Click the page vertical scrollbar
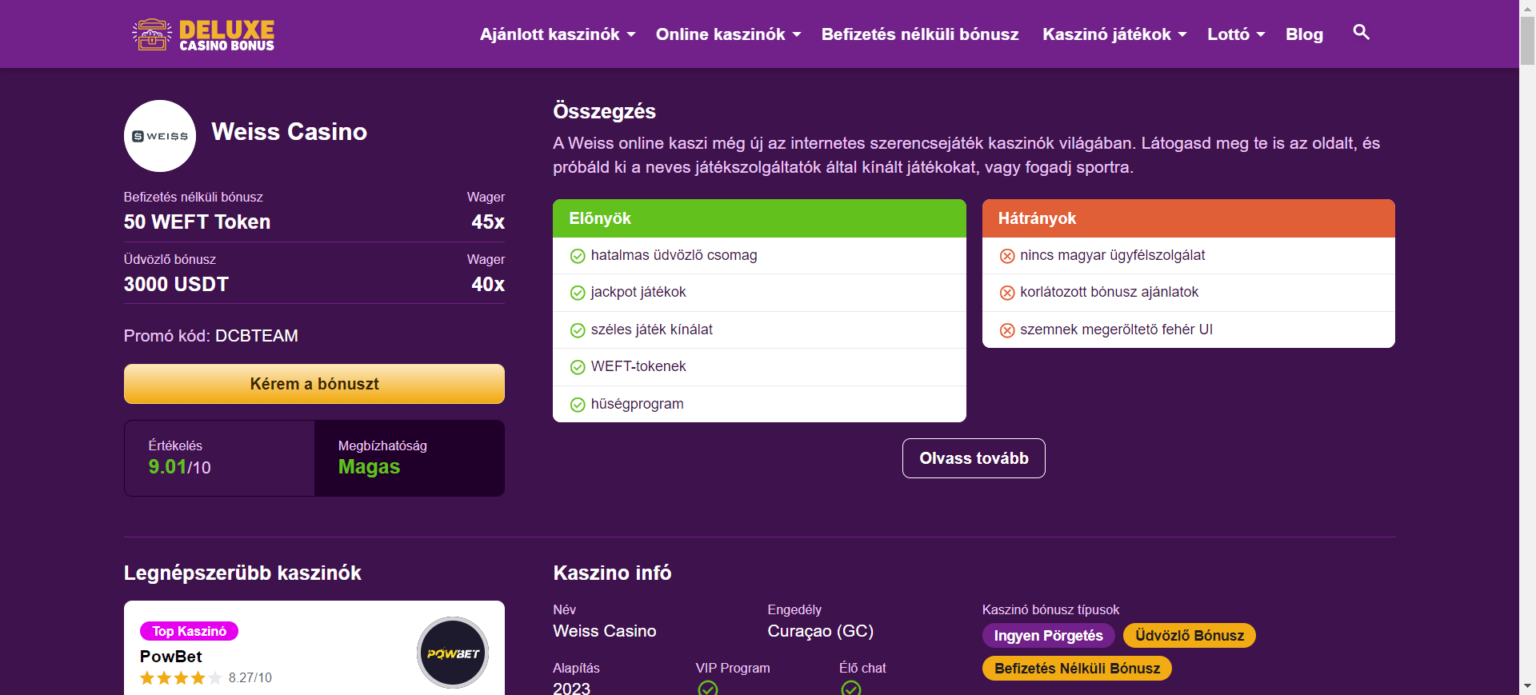 click(1527, 300)
